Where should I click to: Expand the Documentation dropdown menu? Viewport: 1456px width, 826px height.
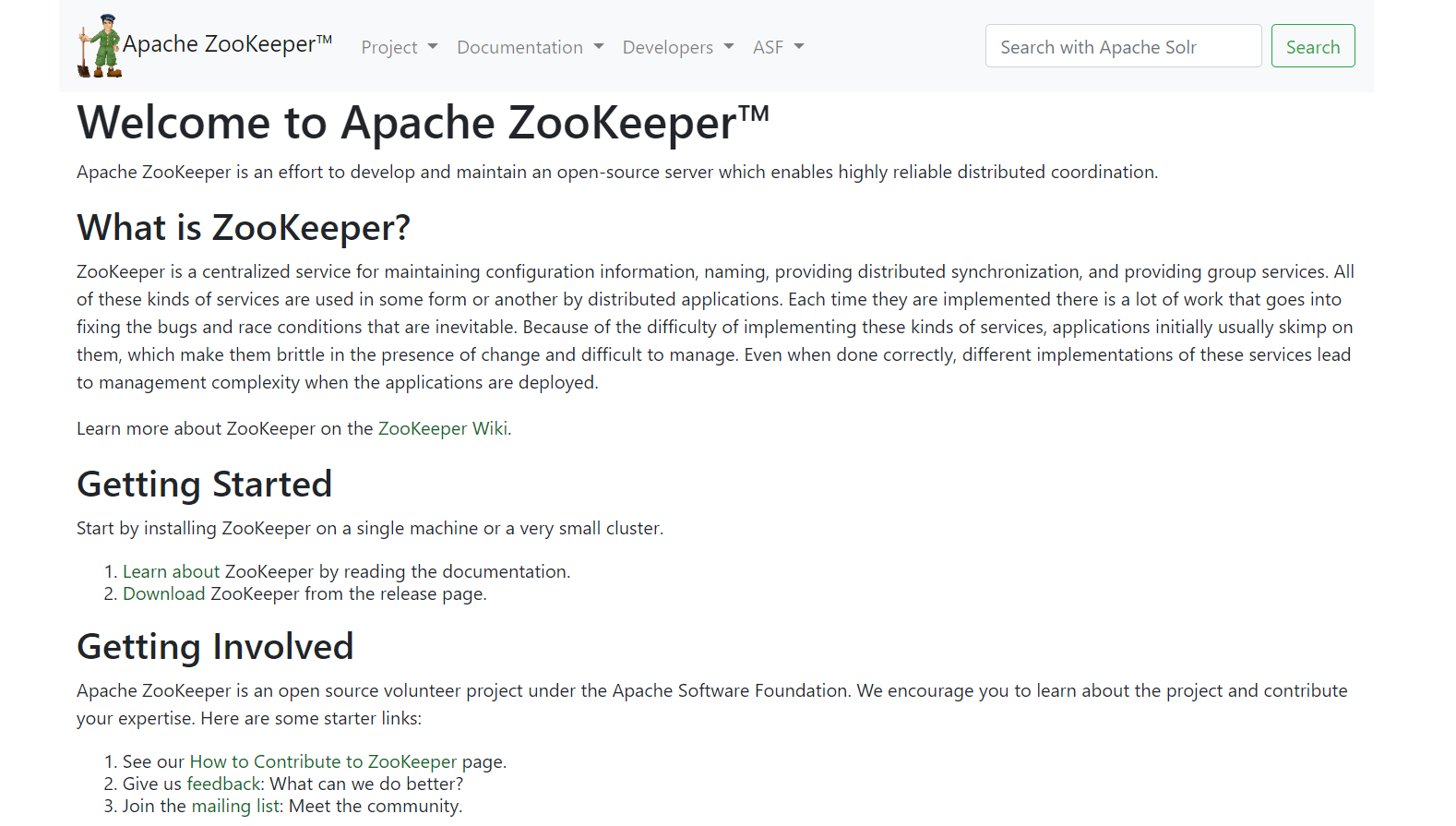pyautogui.click(x=531, y=47)
